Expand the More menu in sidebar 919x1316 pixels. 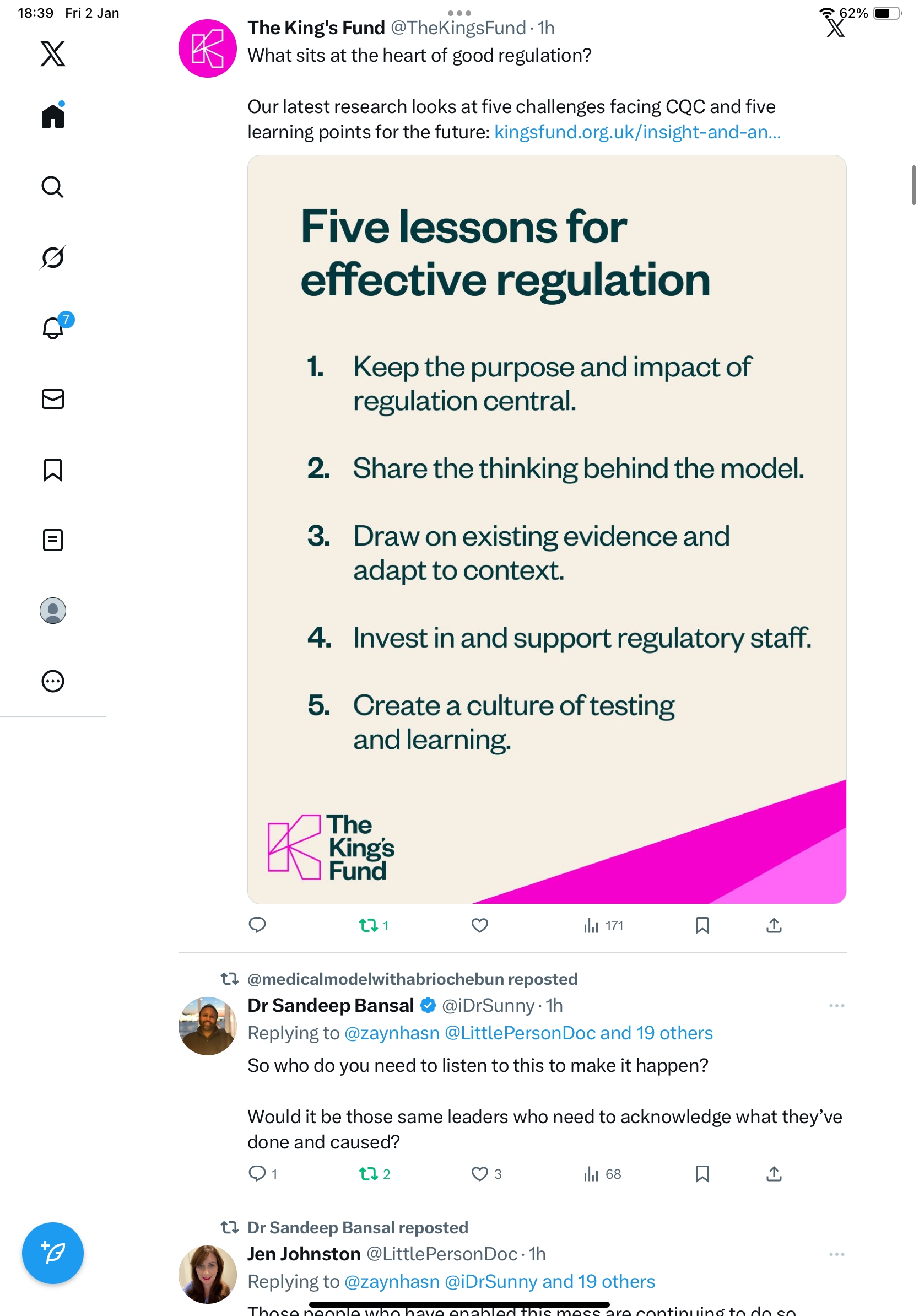(x=53, y=681)
